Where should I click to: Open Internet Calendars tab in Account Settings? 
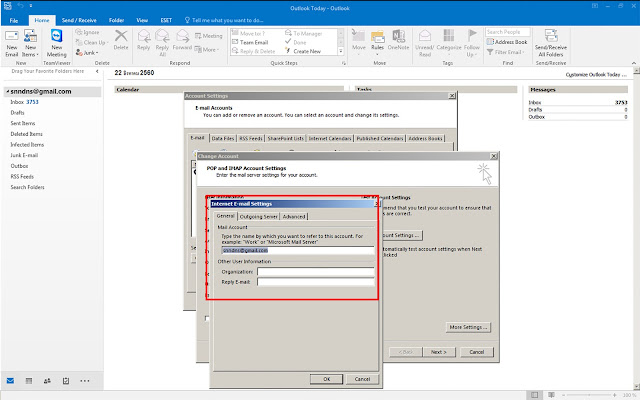pos(330,138)
